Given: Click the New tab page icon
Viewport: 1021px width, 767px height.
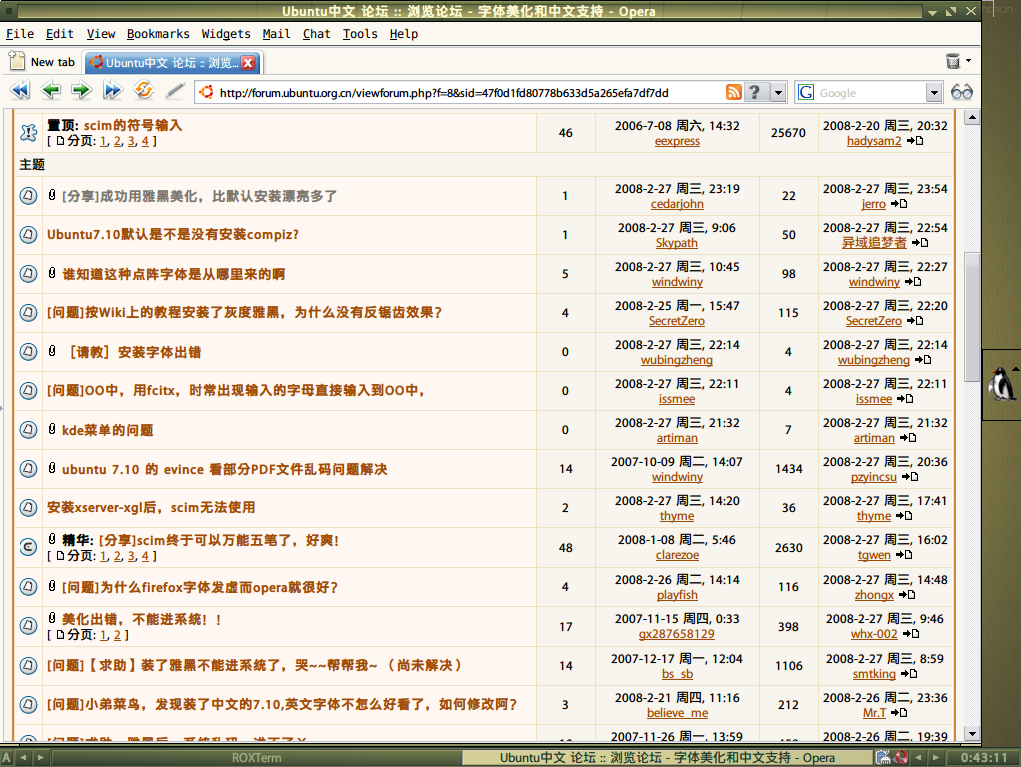Looking at the screenshot, I should [17, 62].
